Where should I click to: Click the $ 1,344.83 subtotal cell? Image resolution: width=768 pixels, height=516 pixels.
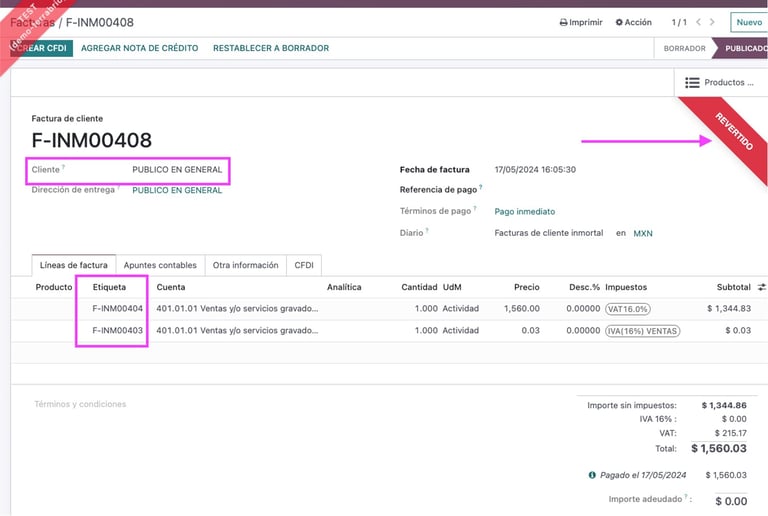click(x=729, y=308)
